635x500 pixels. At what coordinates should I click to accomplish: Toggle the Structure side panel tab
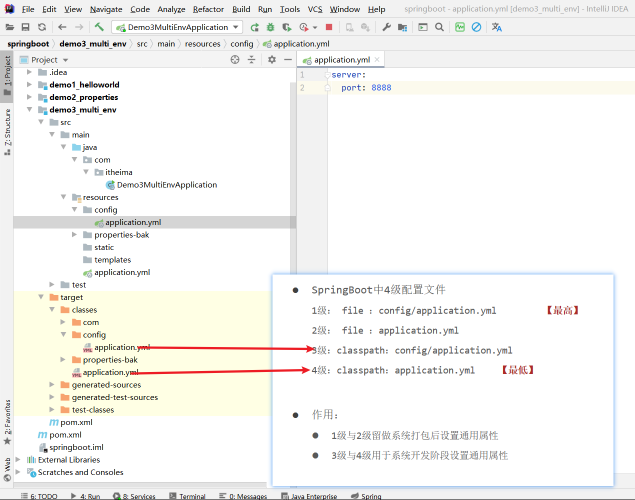7,129
